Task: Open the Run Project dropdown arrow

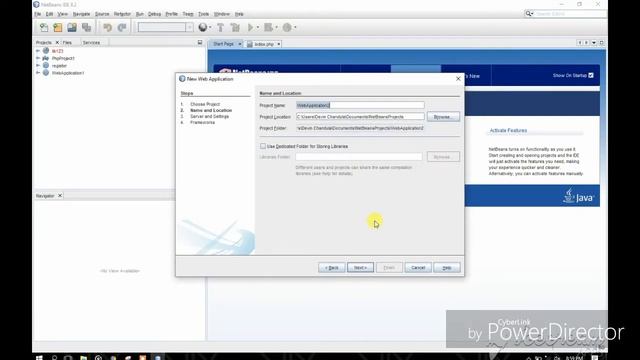Action: (x=258, y=27)
